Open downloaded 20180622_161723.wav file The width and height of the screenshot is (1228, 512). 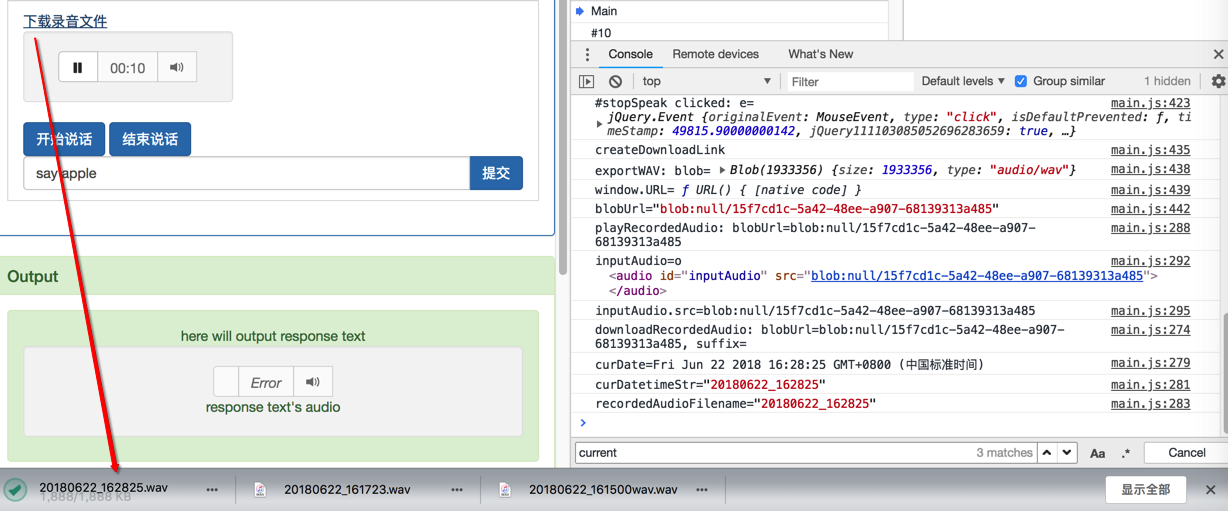point(347,490)
